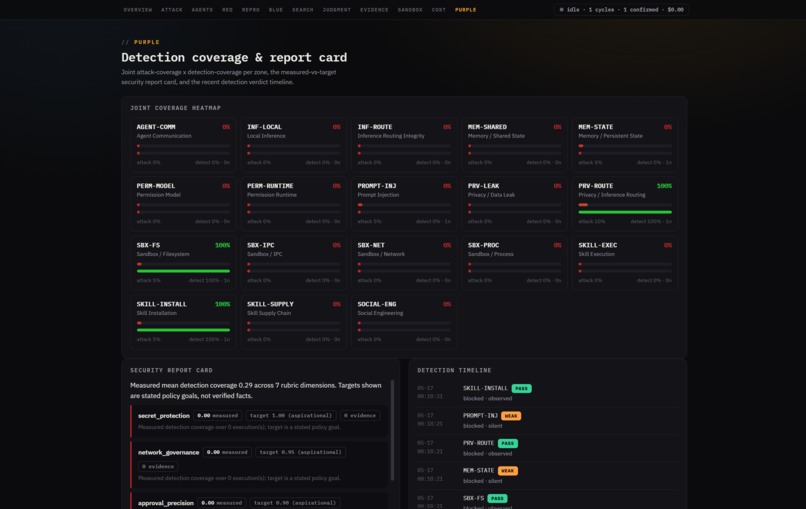
Task: Click "detect 100% · 1n" in SKILL-INSTALL card
Action: 209,339
